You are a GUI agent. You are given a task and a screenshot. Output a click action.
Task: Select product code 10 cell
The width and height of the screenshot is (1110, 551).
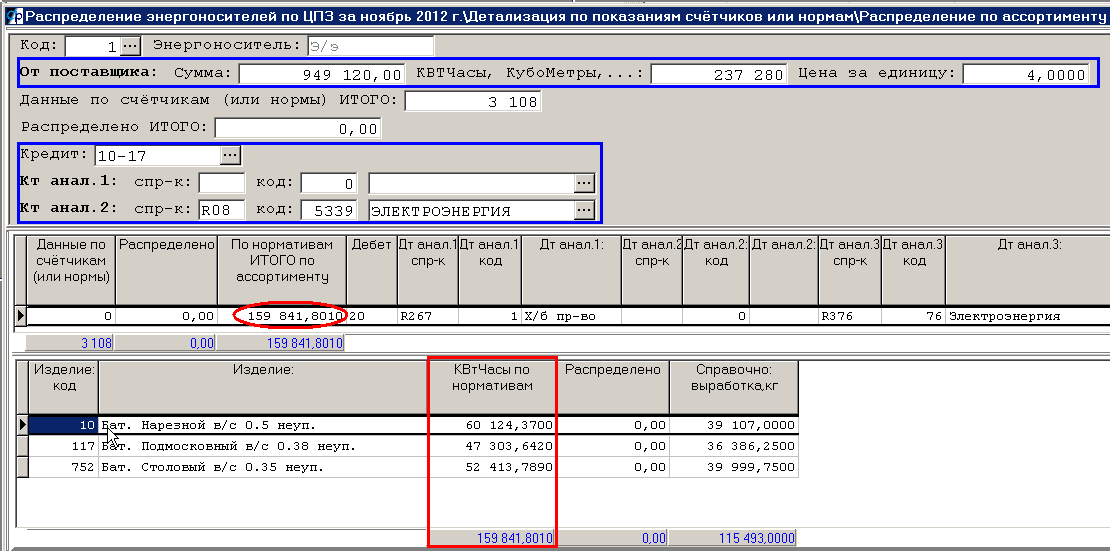[x=64, y=425]
